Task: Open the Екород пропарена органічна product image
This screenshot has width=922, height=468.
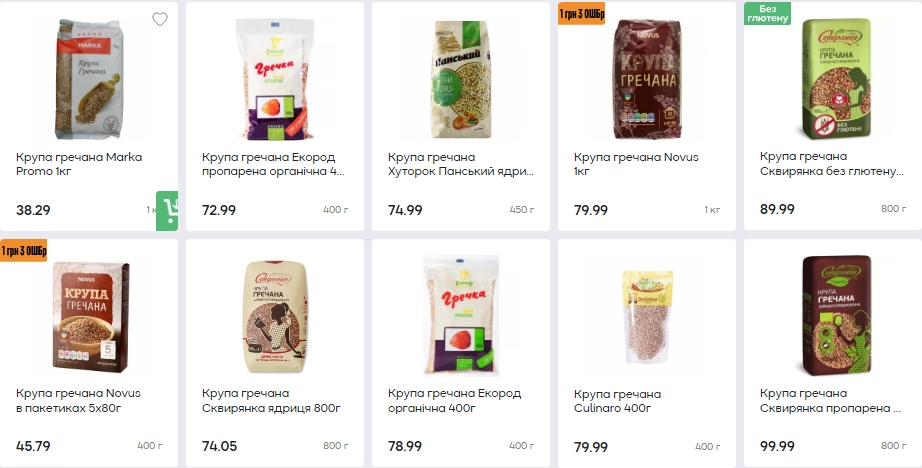Action: [275, 79]
